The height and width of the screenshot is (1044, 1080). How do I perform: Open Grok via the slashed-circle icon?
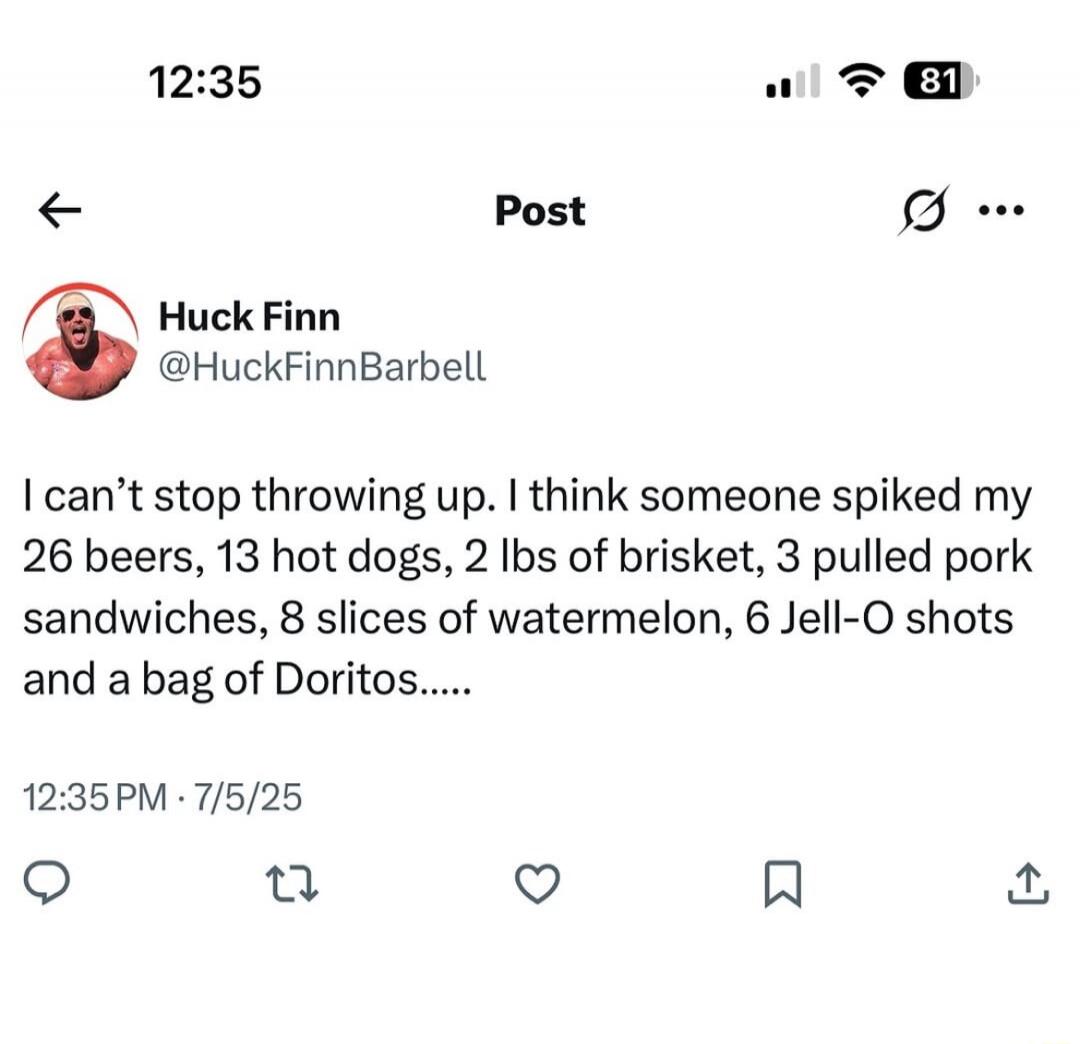[x=916, y=212]
